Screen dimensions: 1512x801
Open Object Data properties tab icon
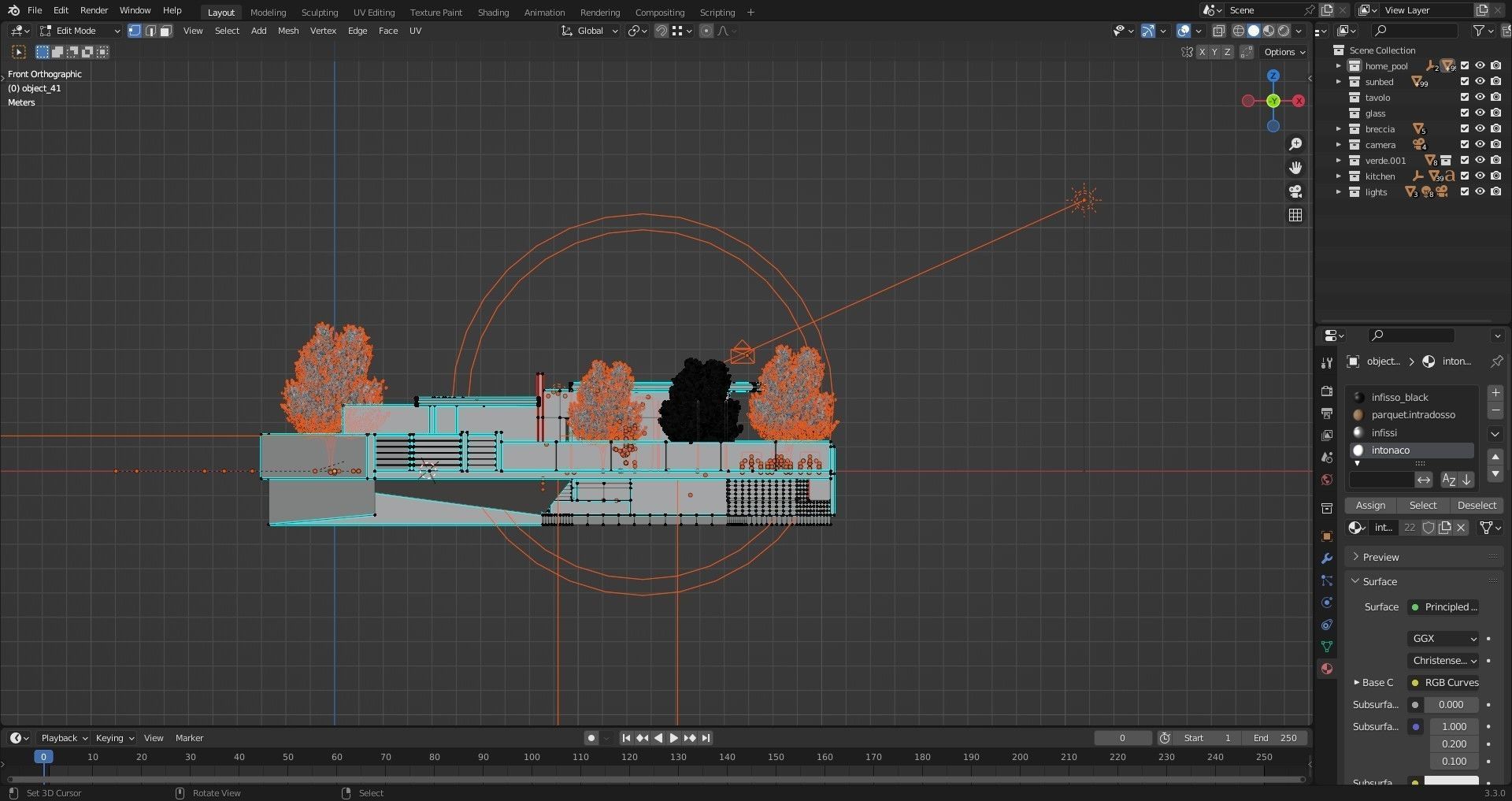coord(1327,647)
